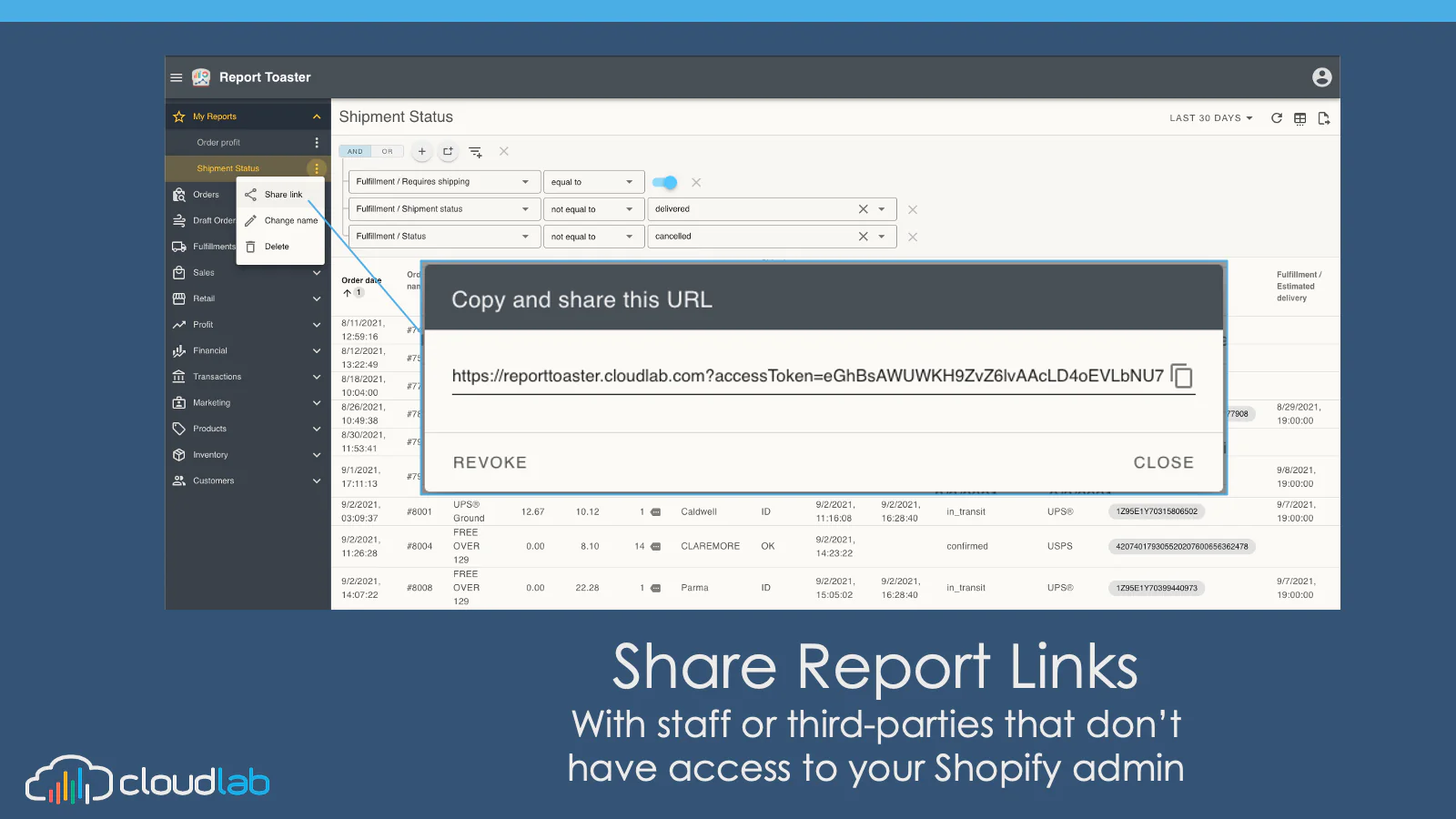The height and width of the screenshot is (819, 1456).
Task: Open the user account profile icon
Action: click(x=1322, y=77)
